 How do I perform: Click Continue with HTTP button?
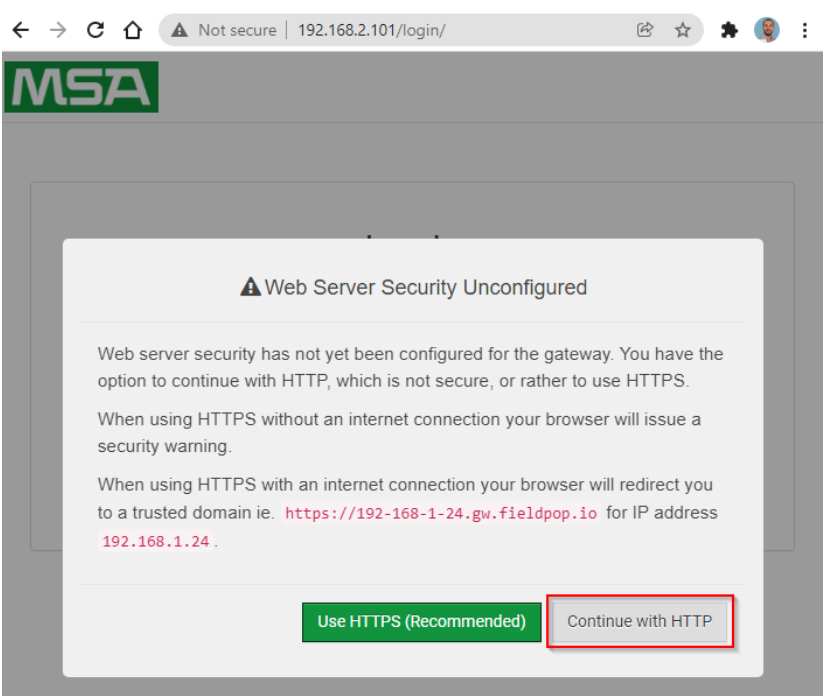tap(640, 621)
